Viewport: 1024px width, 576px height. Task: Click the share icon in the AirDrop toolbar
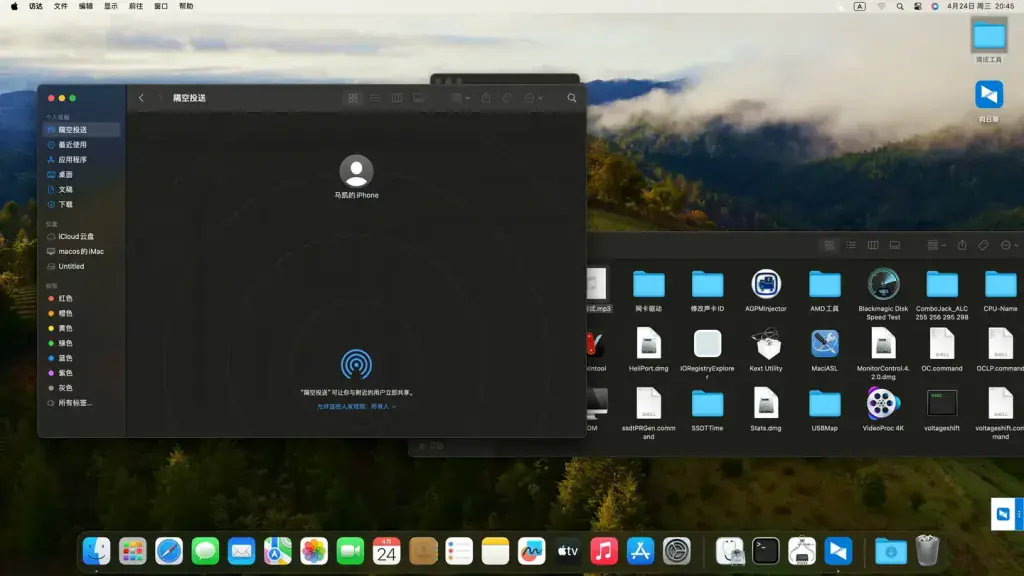point(486,98)
